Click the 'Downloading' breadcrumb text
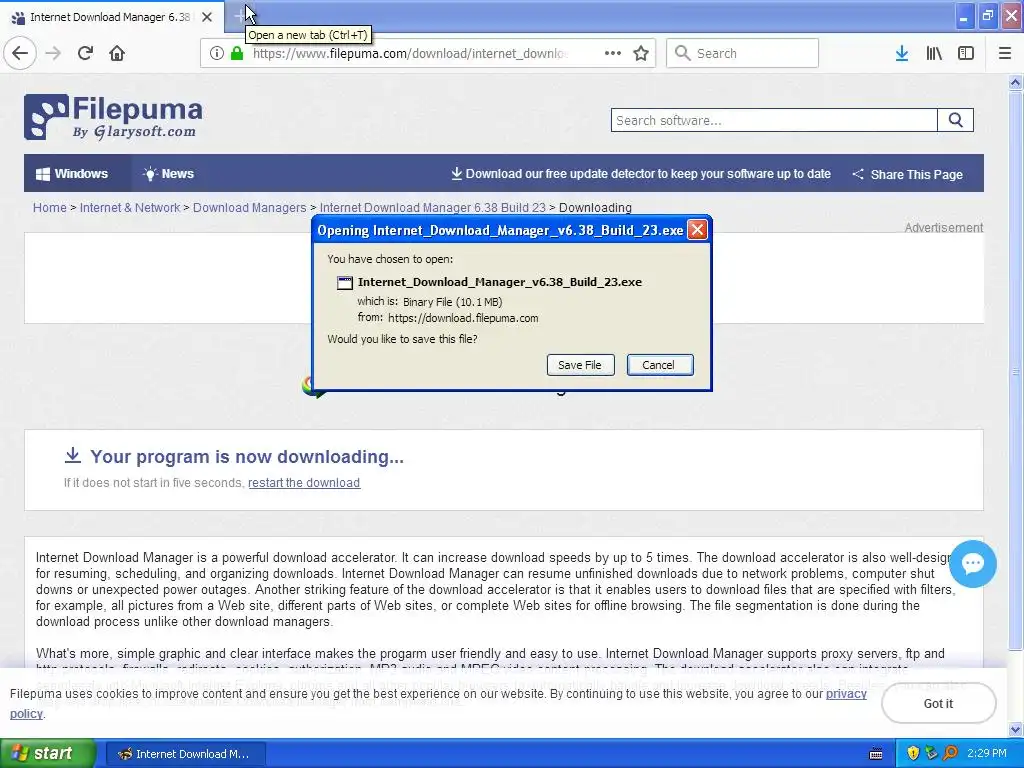This screenshot has height=768, width=1024. point(595,208)
